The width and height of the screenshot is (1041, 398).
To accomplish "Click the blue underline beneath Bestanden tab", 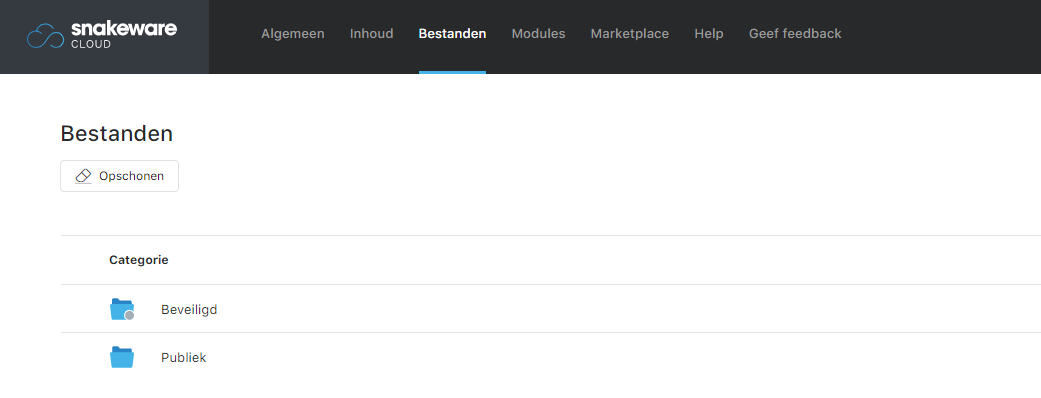I will [452, 72].
